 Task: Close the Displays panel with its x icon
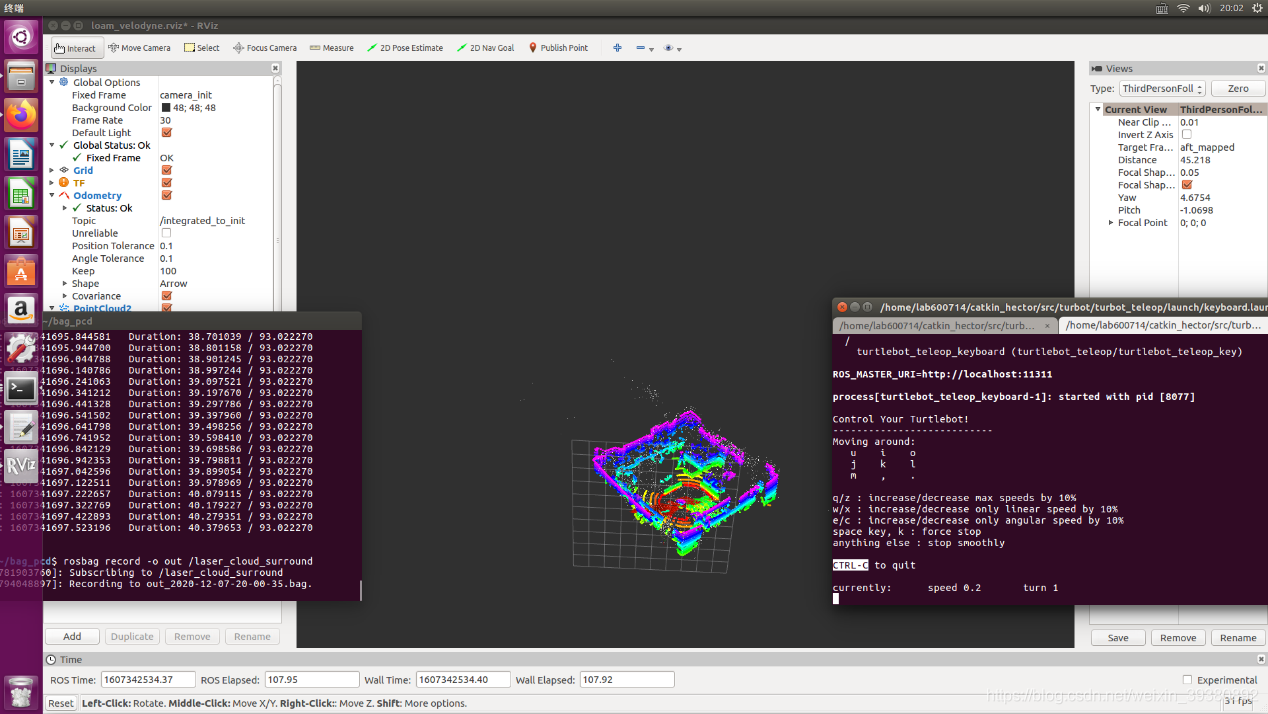pos(276,69)
